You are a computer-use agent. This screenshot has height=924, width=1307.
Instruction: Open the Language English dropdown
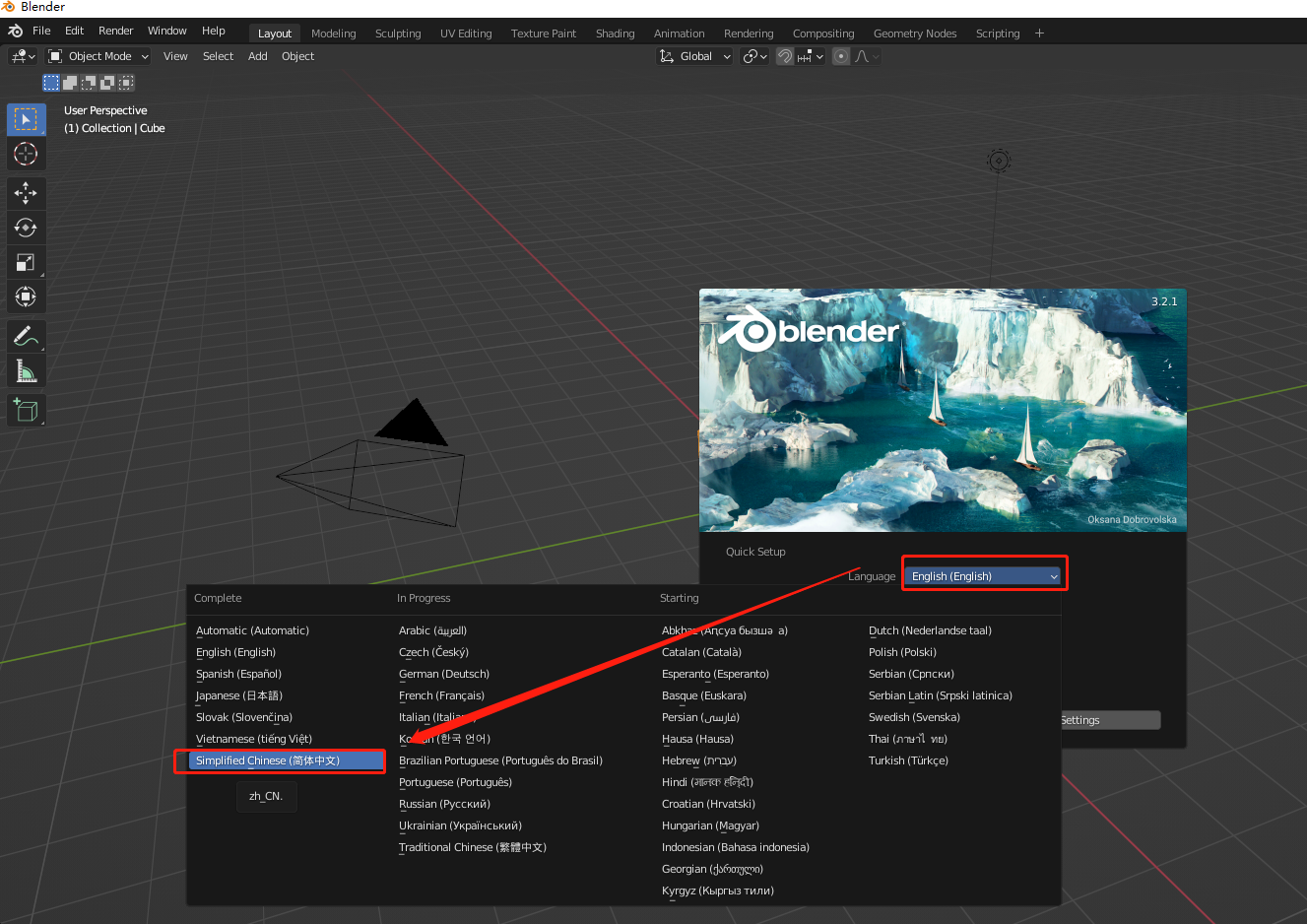(x=983, y=576)
